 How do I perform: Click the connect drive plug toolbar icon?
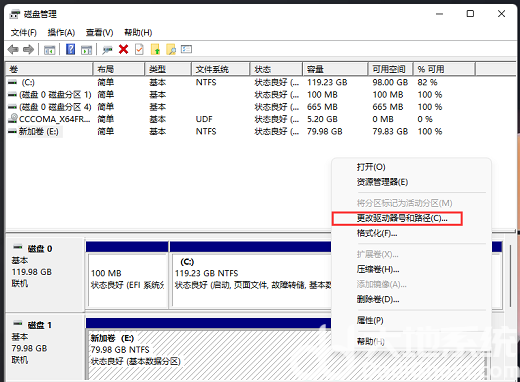coord(107,50)
